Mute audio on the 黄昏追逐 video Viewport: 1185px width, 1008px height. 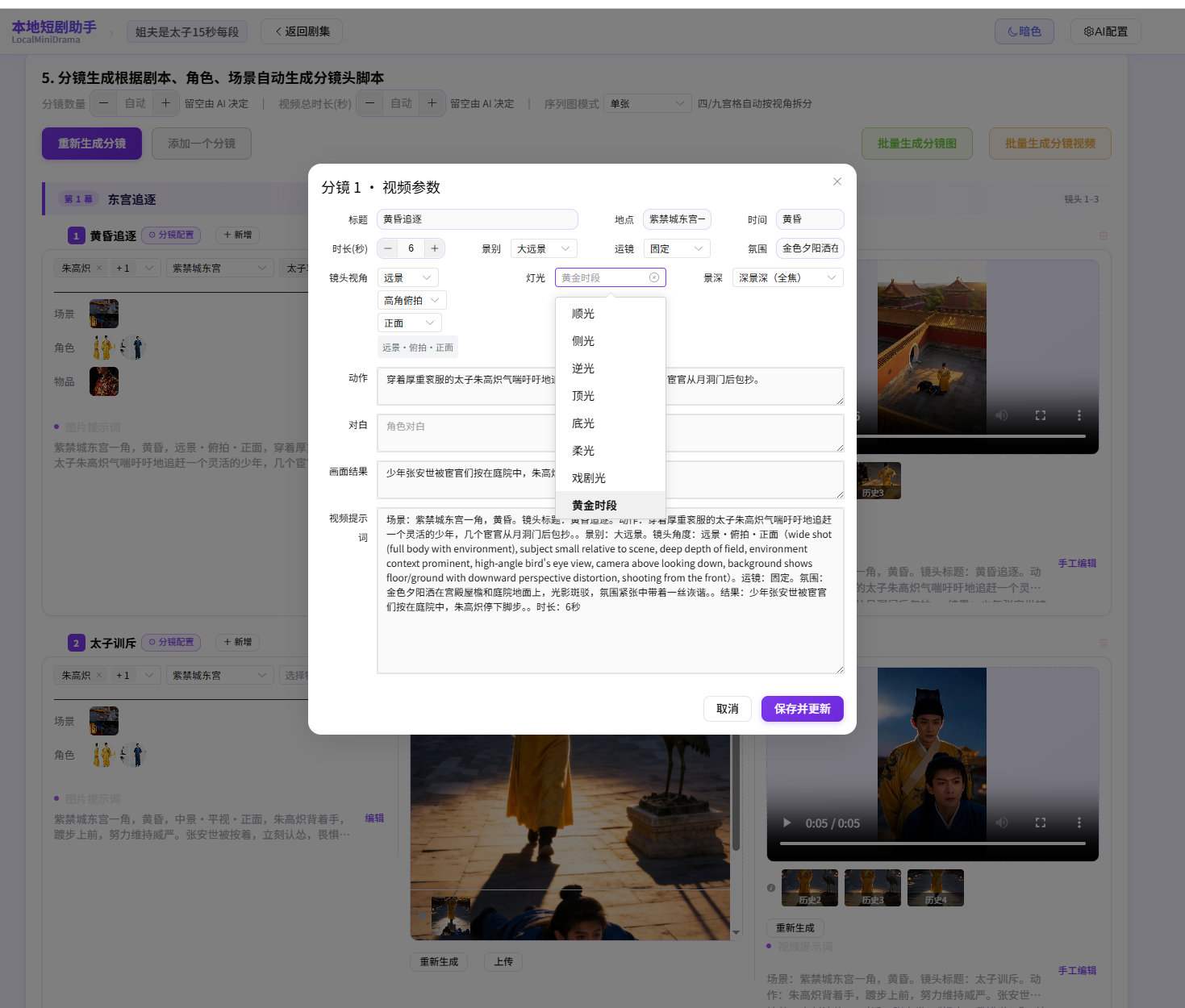coord(1002,414)
